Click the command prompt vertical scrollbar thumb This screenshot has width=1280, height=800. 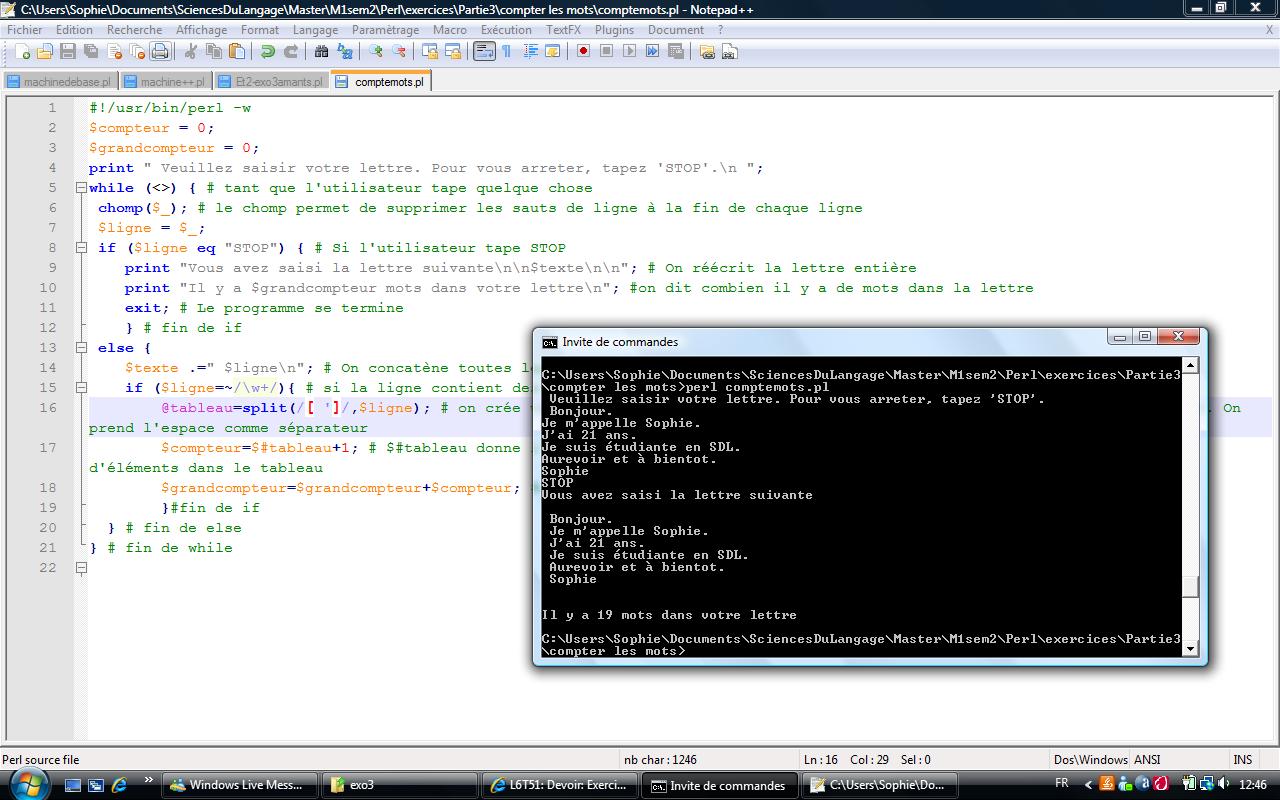click(x=1190, y=587)
